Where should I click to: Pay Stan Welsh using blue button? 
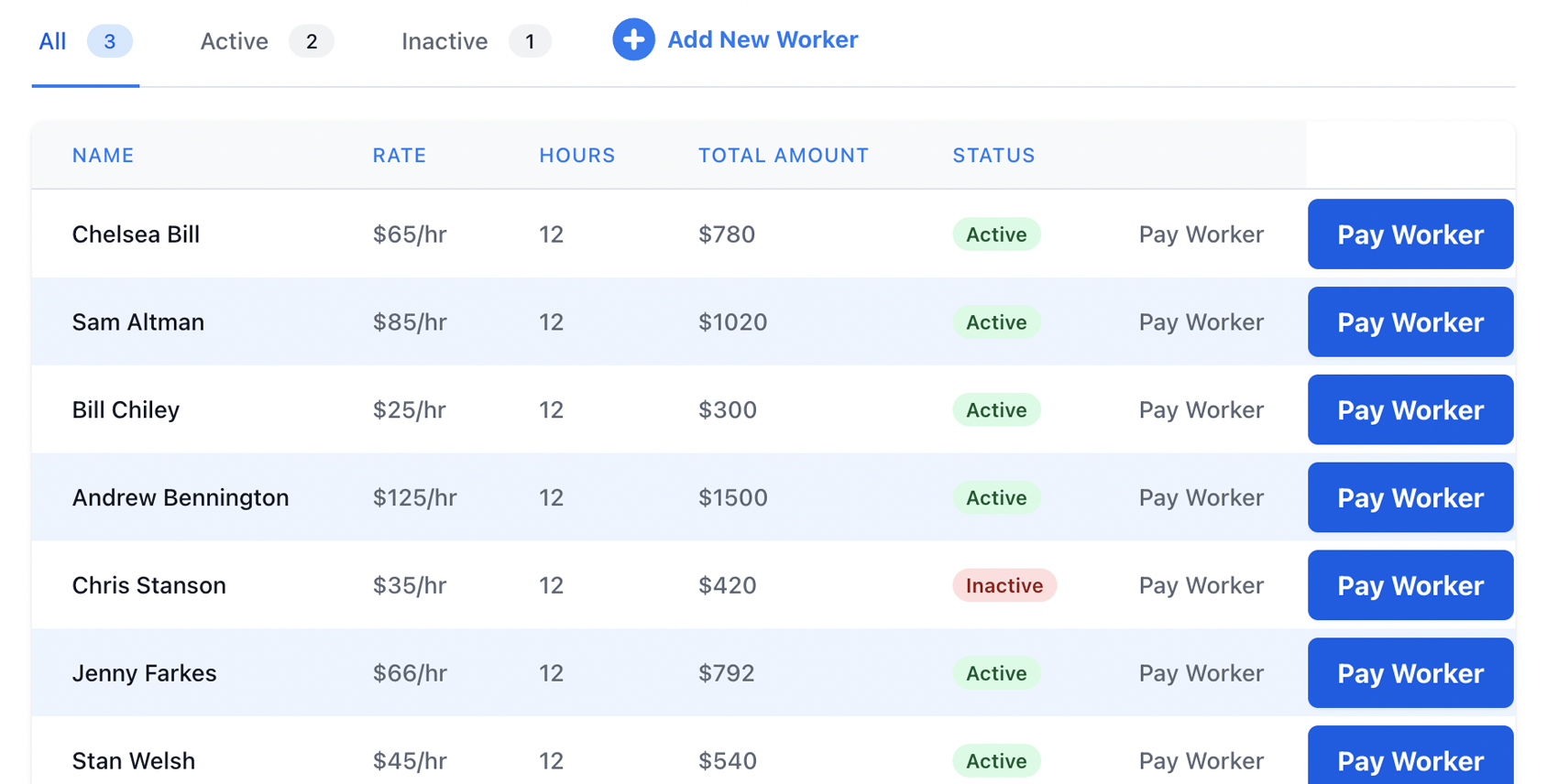click(x=1410, y=756)
